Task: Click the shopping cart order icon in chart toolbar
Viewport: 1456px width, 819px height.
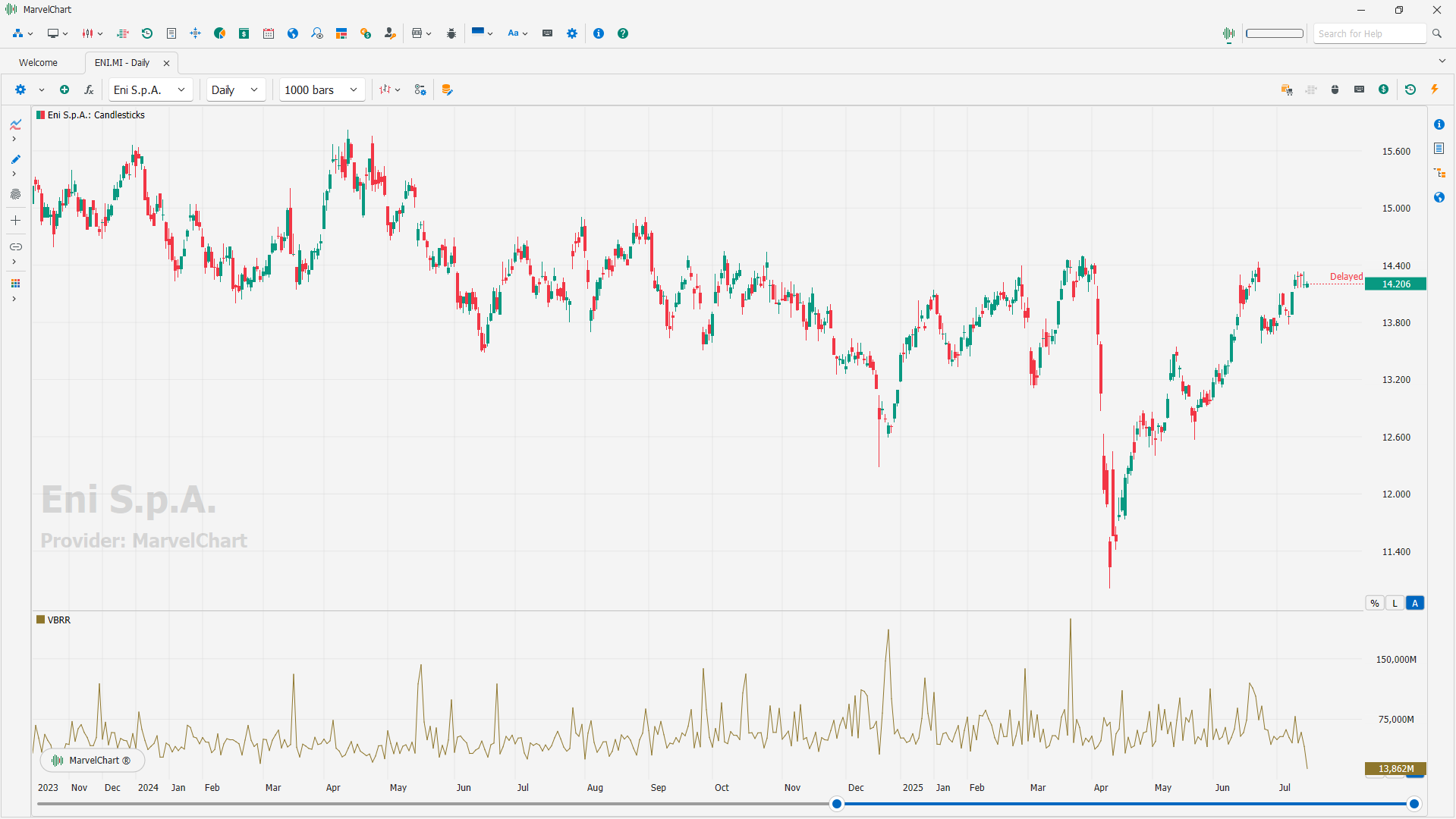Action: coord(1287,89)
